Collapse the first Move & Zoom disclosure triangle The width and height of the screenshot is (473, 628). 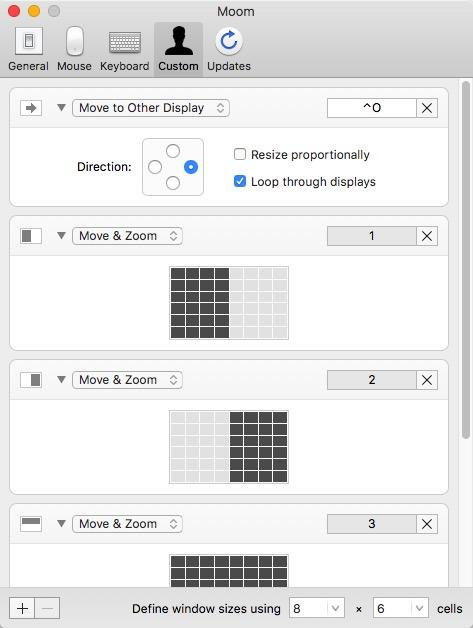(x=61, y=236)
